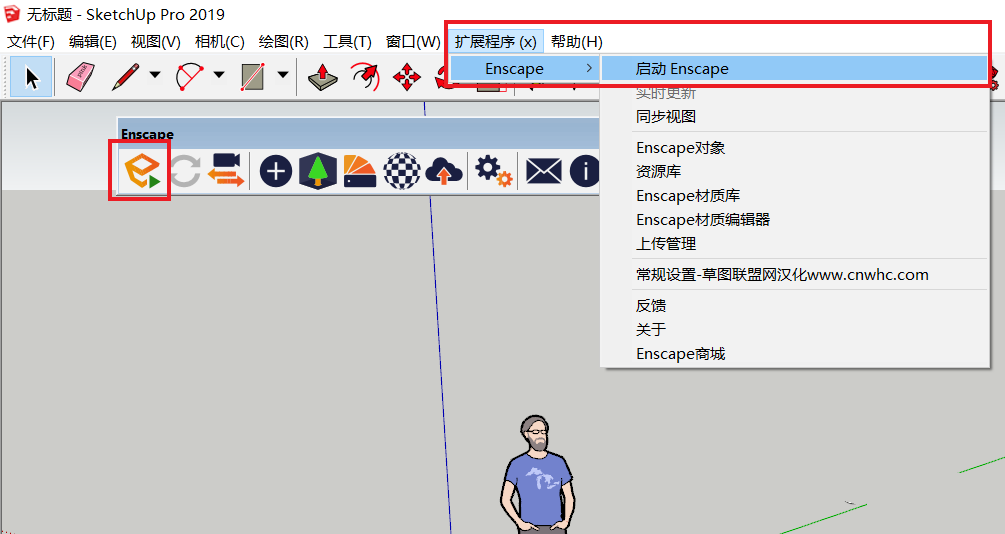The height and width of the screenshot is (534, 1005).
Task: Select 上传管理 menu entry
Action: point(794,244)
